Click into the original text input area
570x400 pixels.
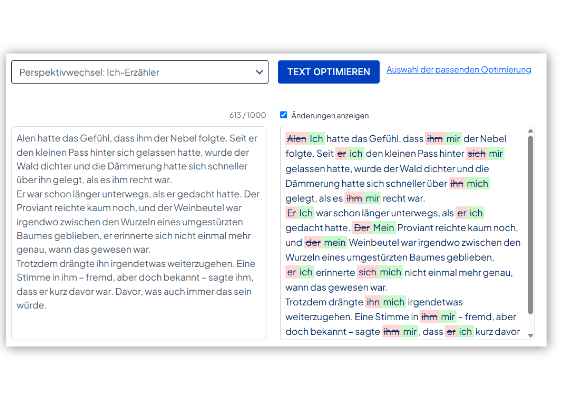coord(139,233)
